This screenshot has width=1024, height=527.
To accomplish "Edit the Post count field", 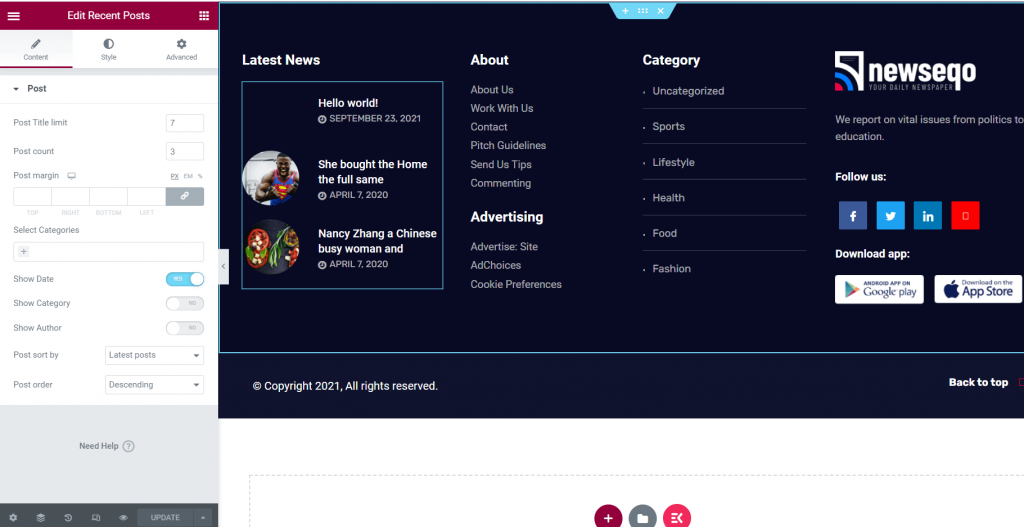I will tap(185, 152).
